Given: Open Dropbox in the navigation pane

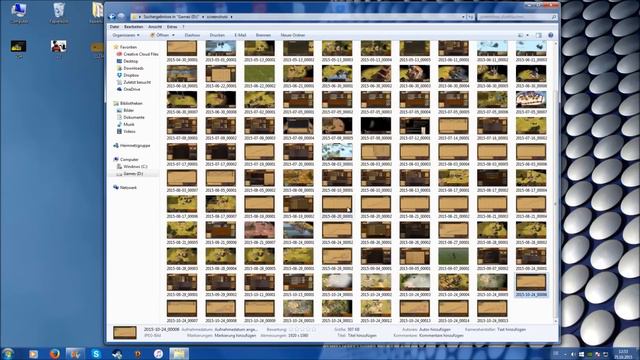Looking at the screenshot, I should pyautogui.click(x=128, y=75).
